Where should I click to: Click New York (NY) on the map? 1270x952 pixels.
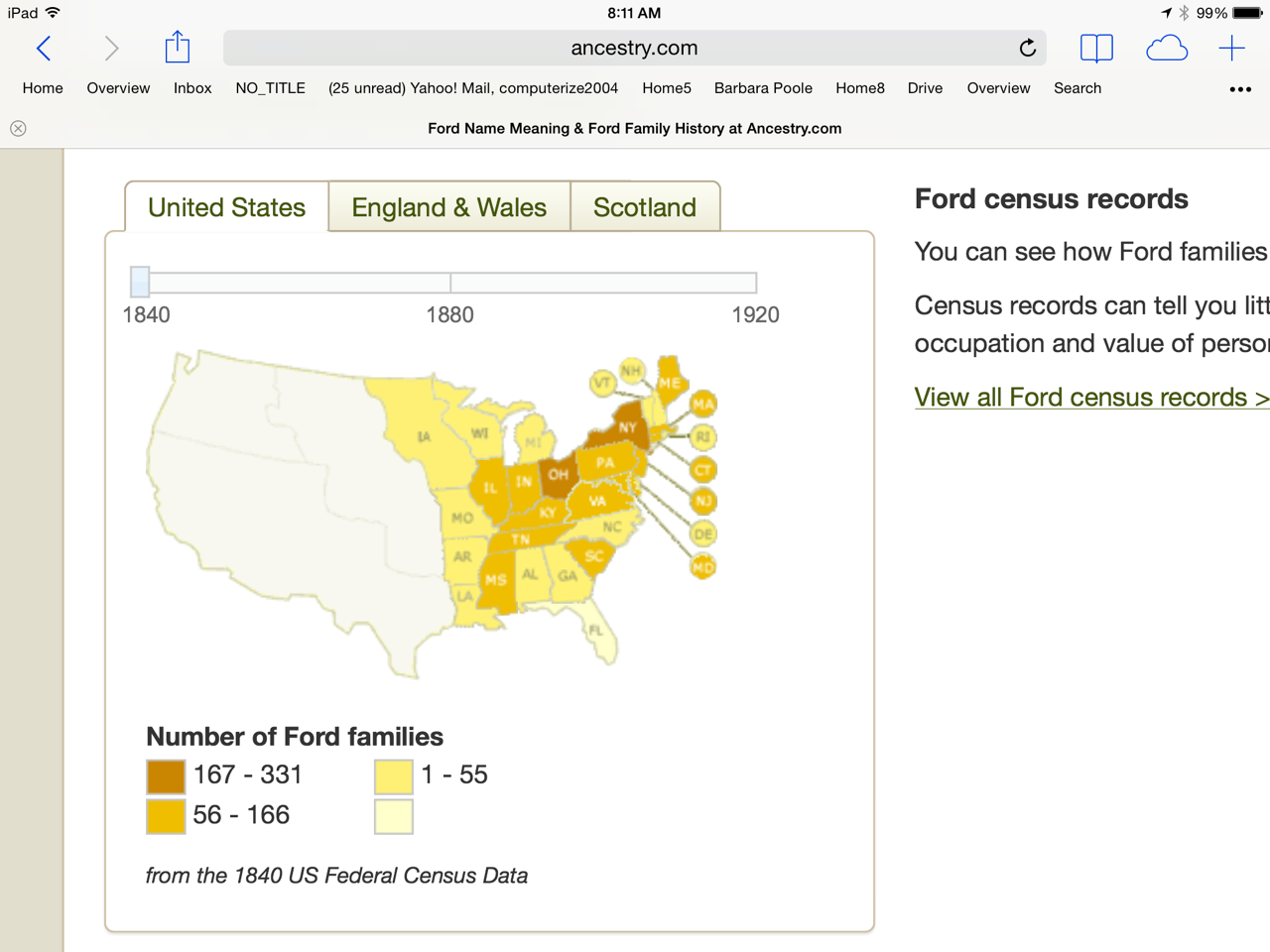click(625, 426)
